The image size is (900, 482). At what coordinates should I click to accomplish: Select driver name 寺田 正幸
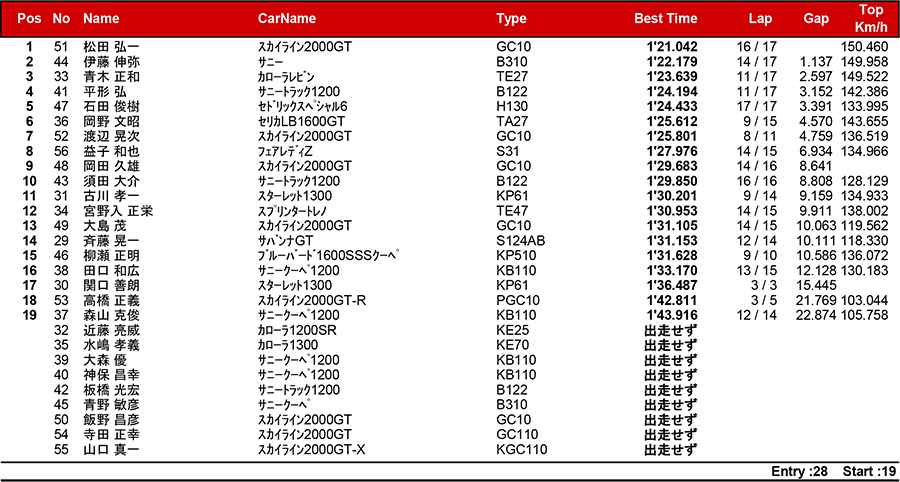pos(111,435)
